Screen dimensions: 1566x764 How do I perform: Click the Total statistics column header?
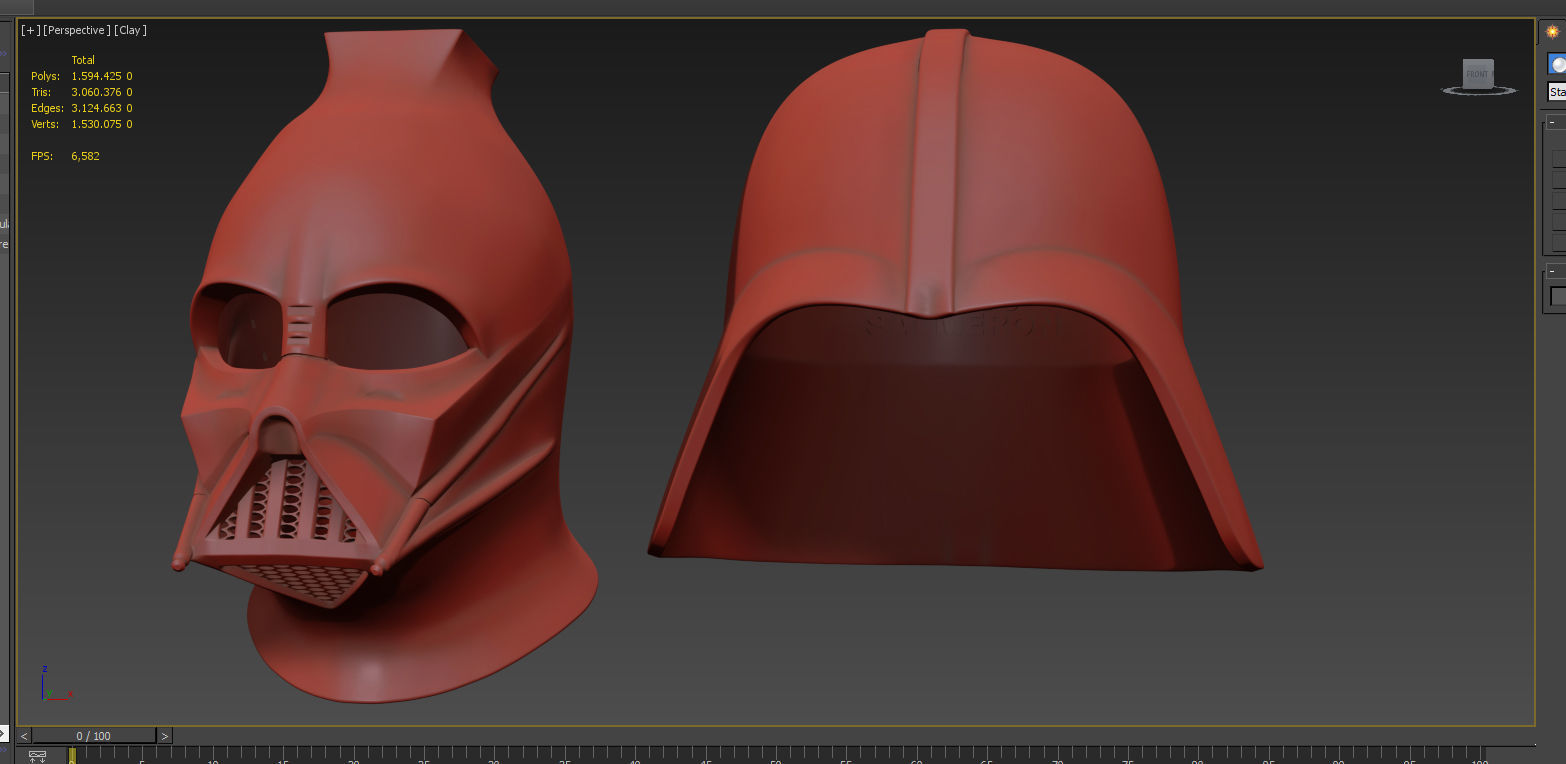click(x=83, y=60)
